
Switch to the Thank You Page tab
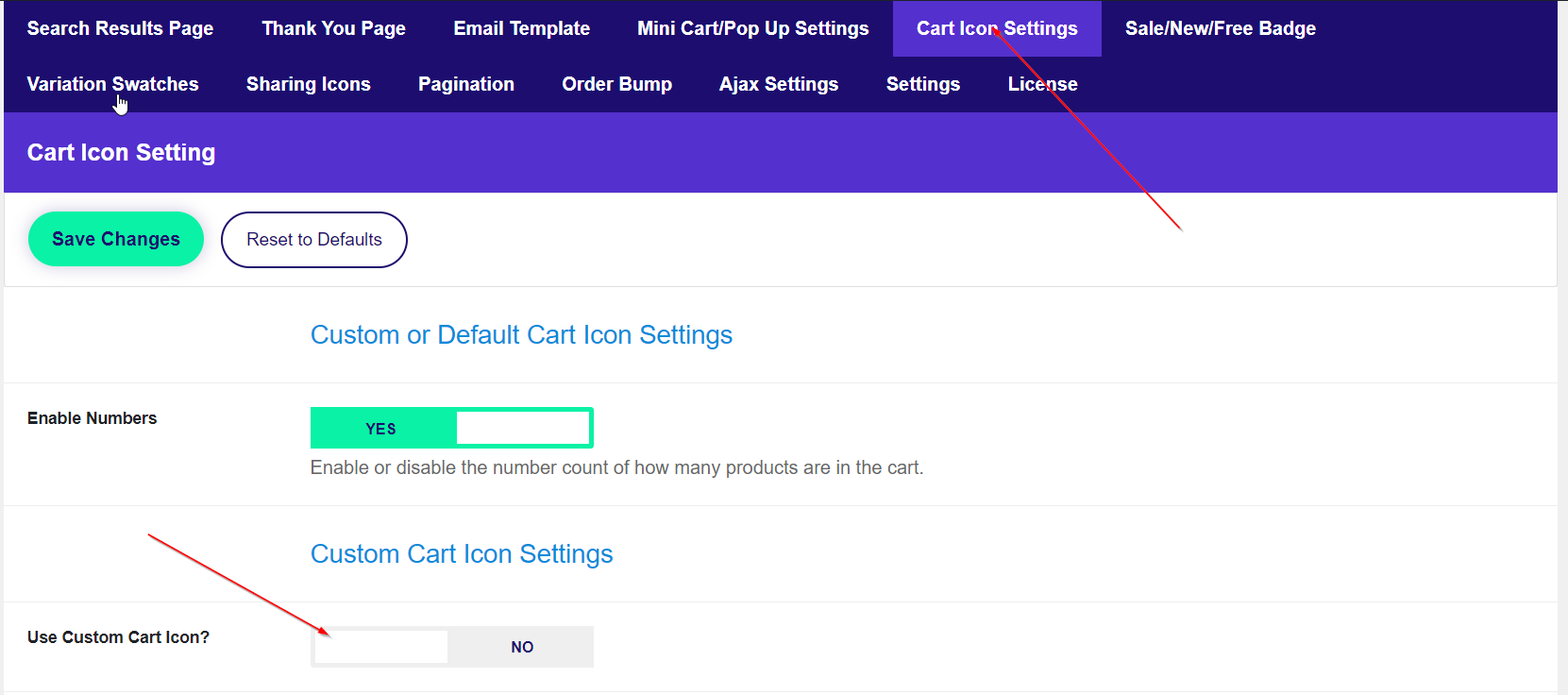pos(333,28)
